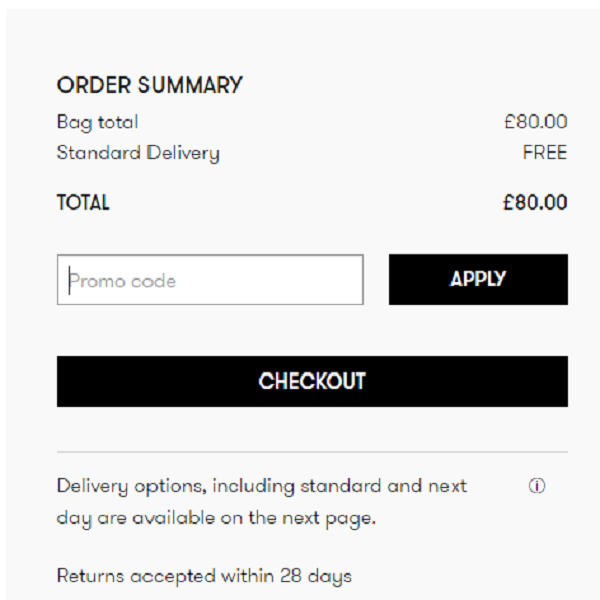Image resolution: width=600 pixels, height=600 pixels.
Task: Click the word 'Delivery' in Standard Delivery
Action: pos(183,153)
